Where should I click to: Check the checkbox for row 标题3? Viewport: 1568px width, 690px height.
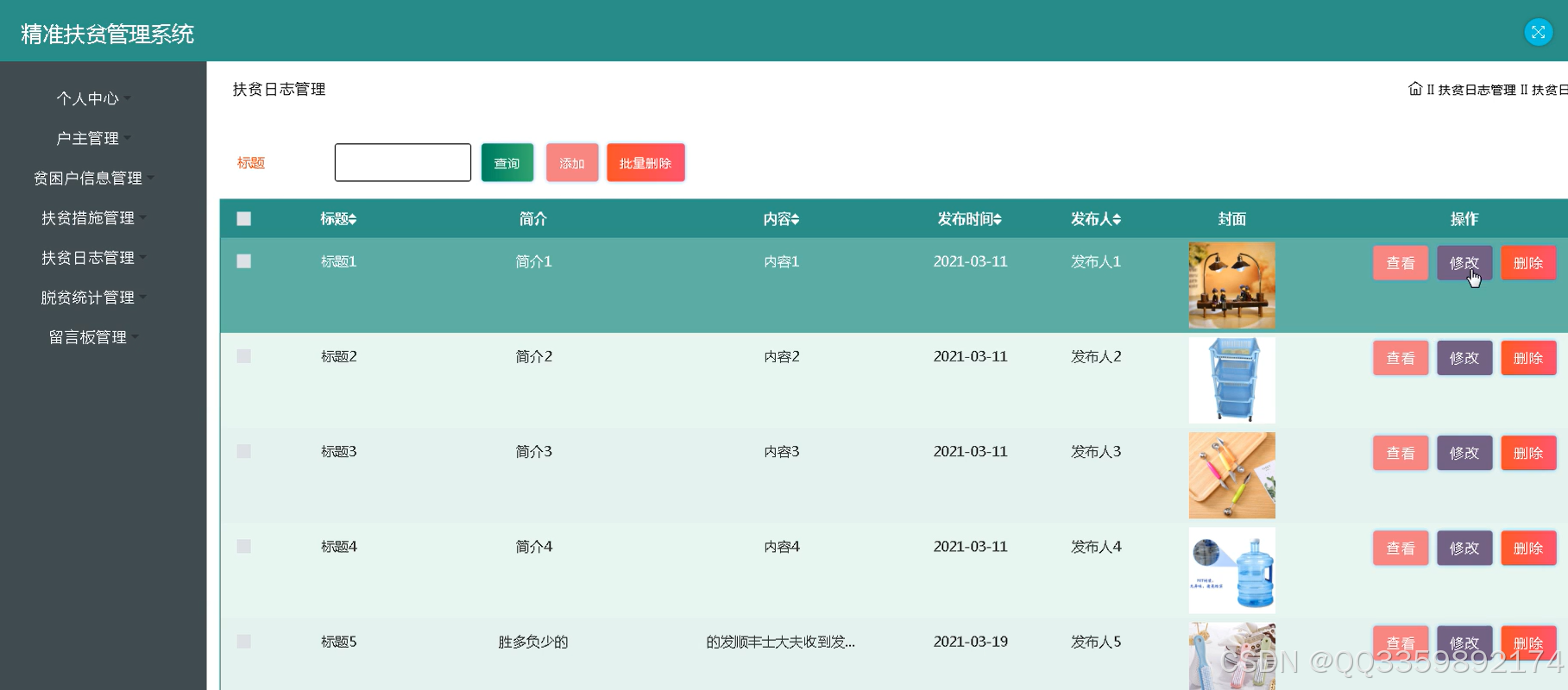(x=244, y=451)
